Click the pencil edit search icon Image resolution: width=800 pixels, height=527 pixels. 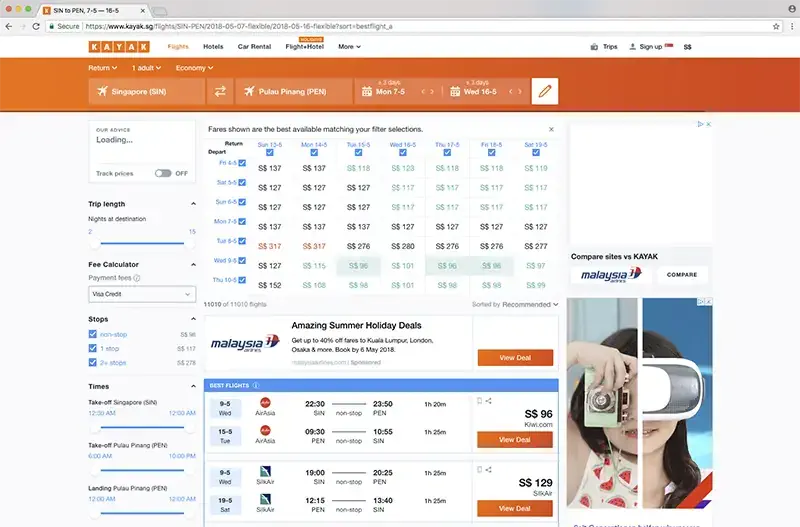click(544, 91)
